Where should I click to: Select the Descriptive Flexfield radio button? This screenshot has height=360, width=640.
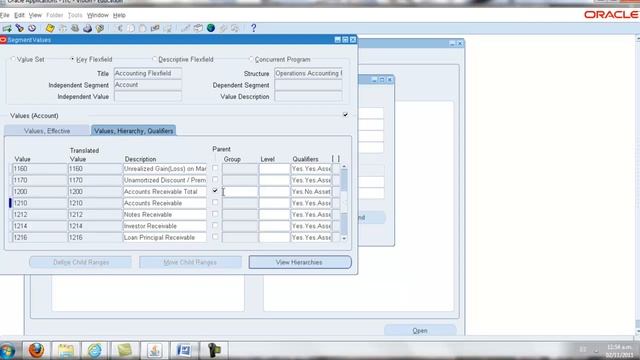point(154,59)
